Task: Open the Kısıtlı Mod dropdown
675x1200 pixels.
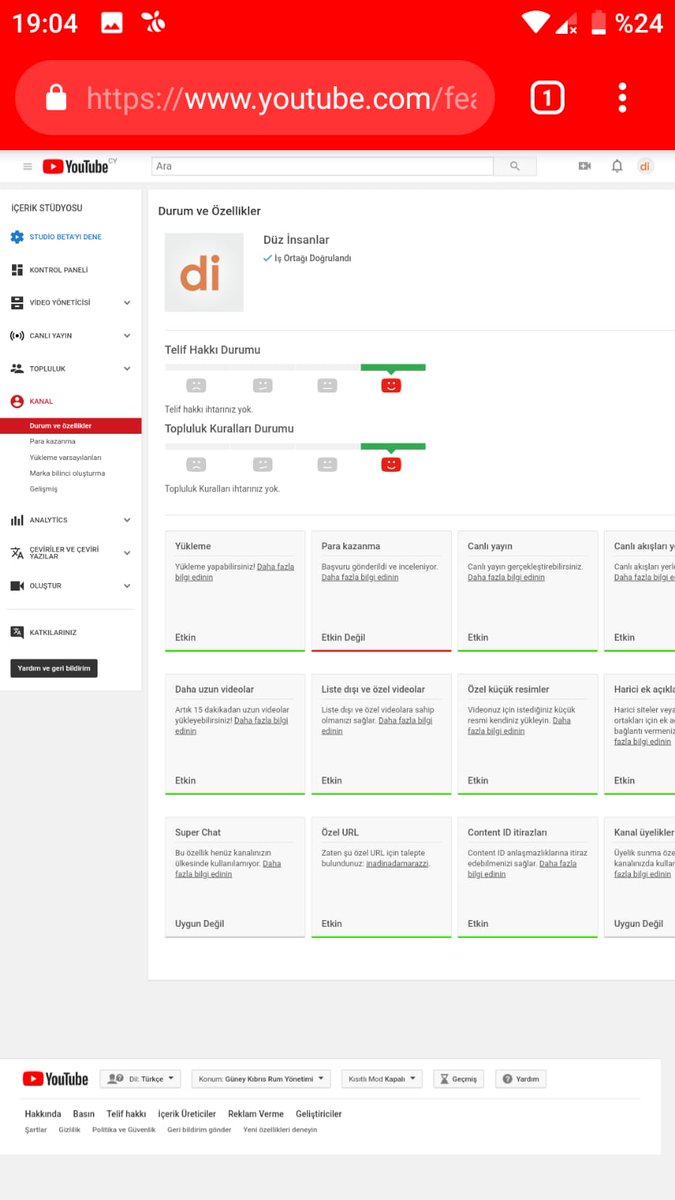Action: (x=381, y=1079)
